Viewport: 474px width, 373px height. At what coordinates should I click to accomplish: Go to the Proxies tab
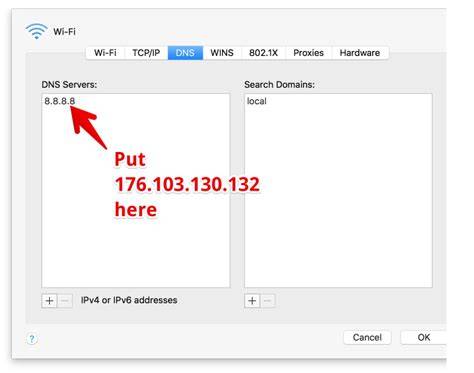[x=308, y=53]
